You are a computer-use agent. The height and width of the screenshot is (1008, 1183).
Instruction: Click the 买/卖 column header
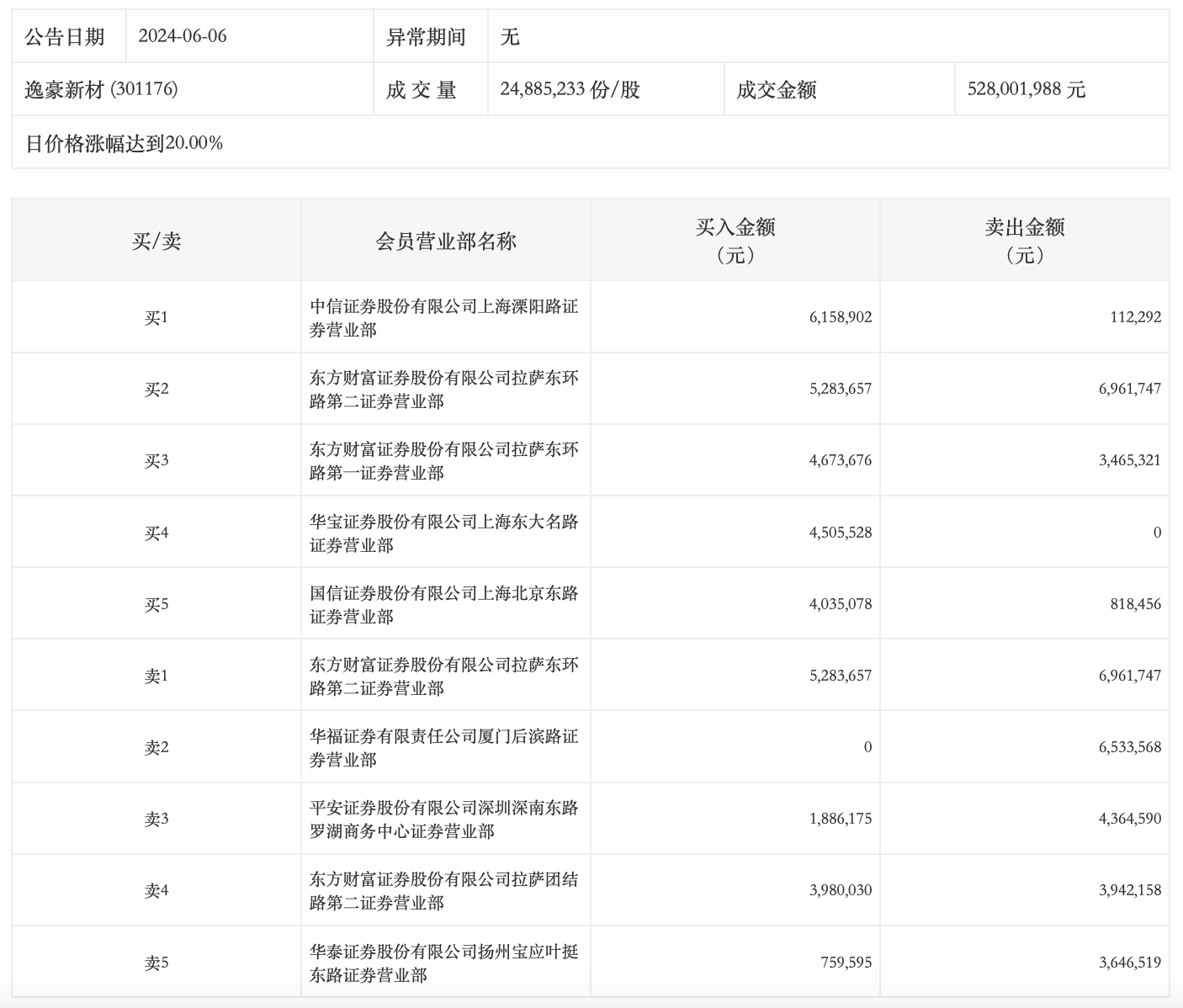pos(156,241)
